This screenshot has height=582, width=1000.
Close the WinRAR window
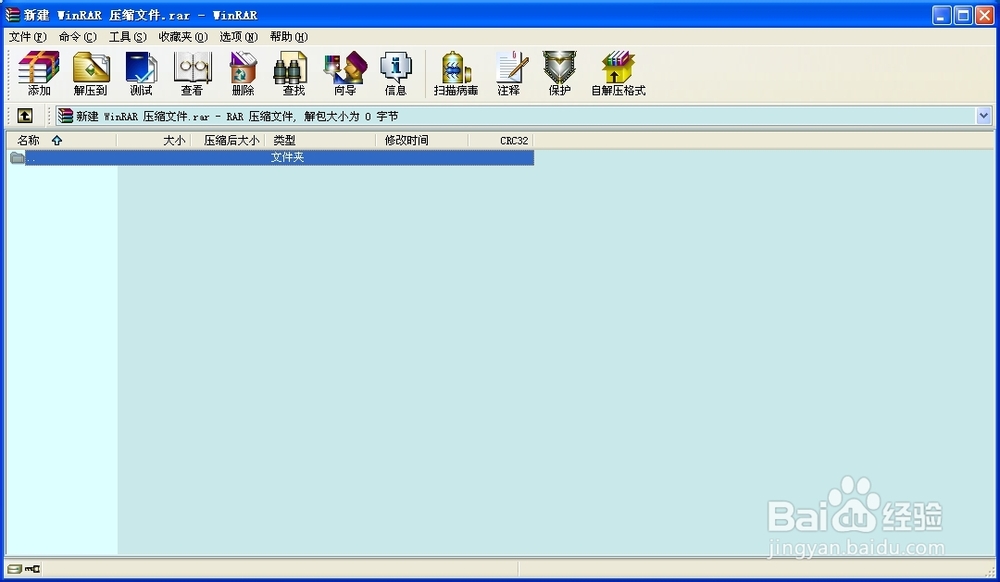984,15
